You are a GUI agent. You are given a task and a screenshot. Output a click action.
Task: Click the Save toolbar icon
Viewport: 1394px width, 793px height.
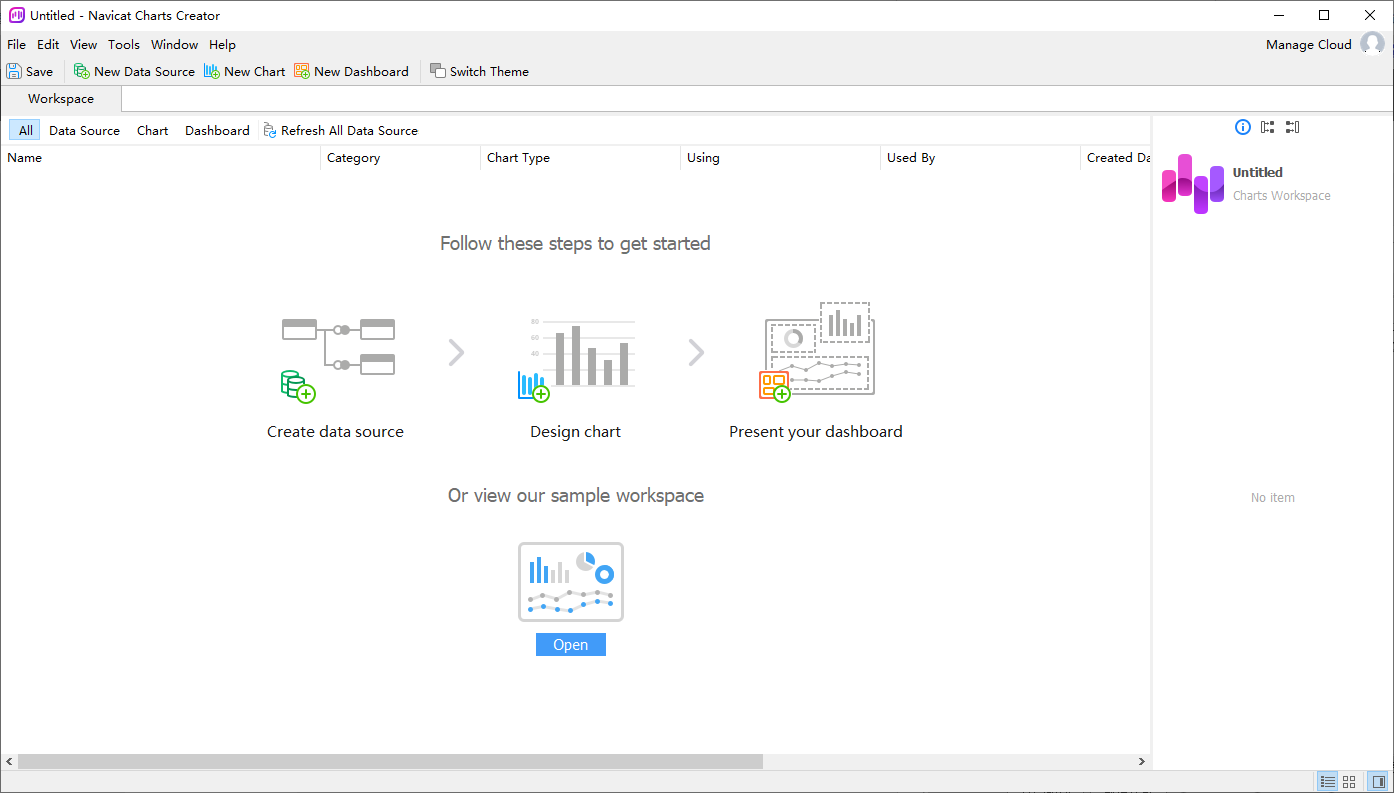(14, 71)
